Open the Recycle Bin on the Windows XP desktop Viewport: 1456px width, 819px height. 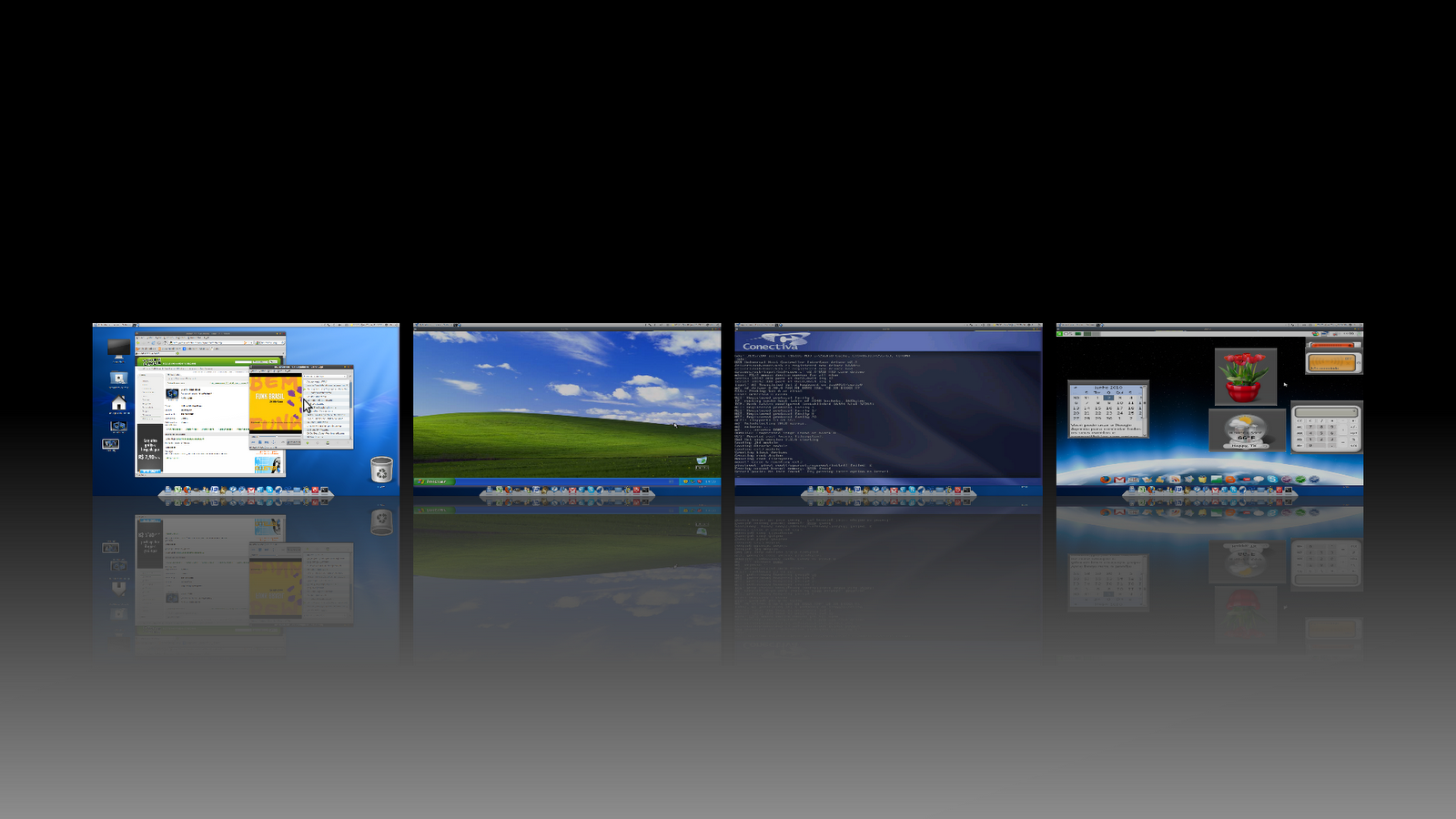point(702,462)
